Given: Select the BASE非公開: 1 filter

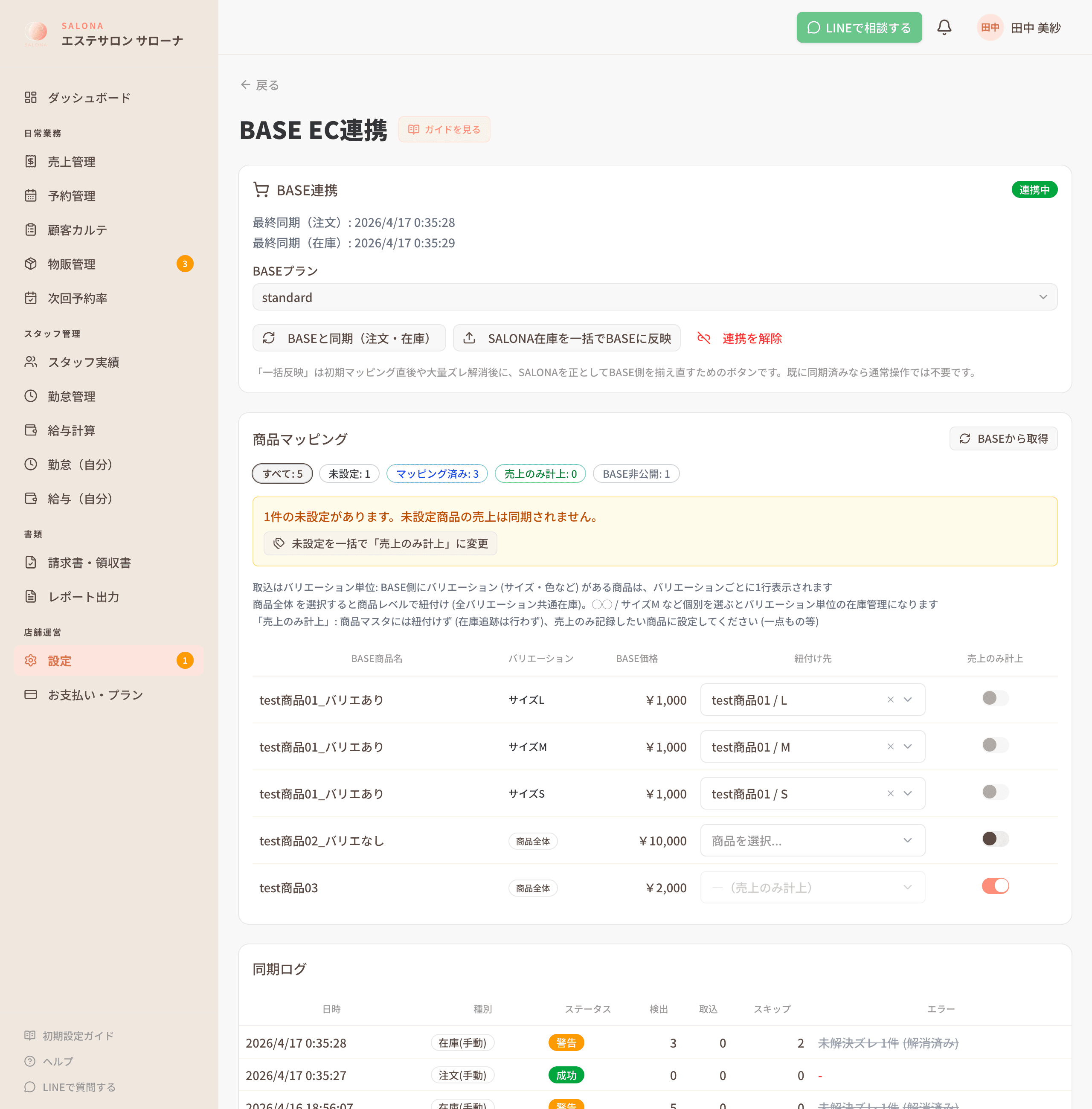Looking at the screenshot, I should pyautogui.click(x=636, y=473).
